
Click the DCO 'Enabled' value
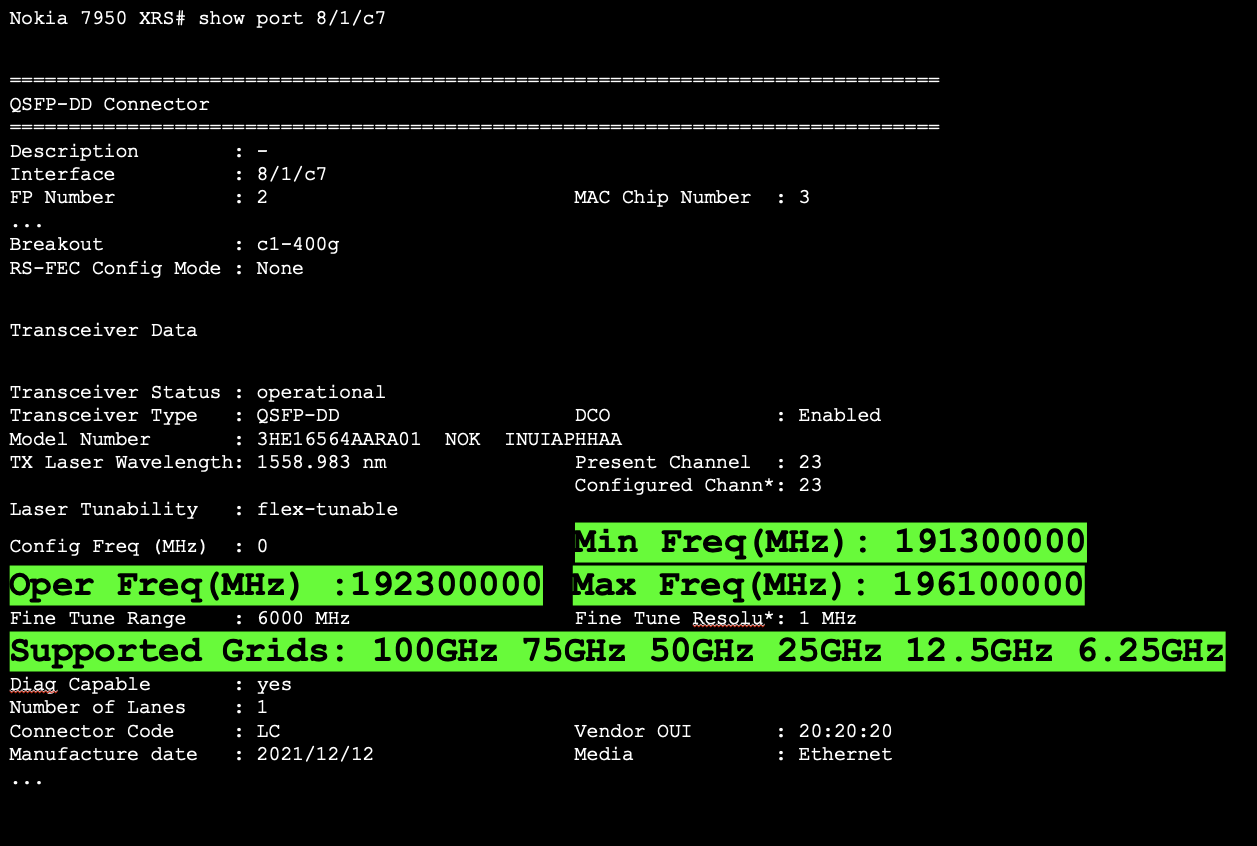(x=839, y=415)
